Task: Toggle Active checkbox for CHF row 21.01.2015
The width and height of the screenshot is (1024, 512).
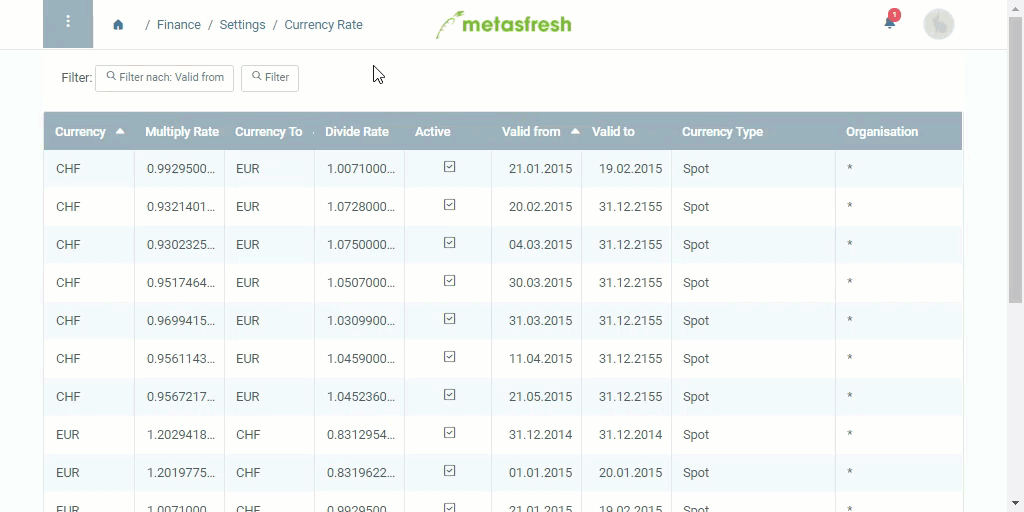Action: 449,167
